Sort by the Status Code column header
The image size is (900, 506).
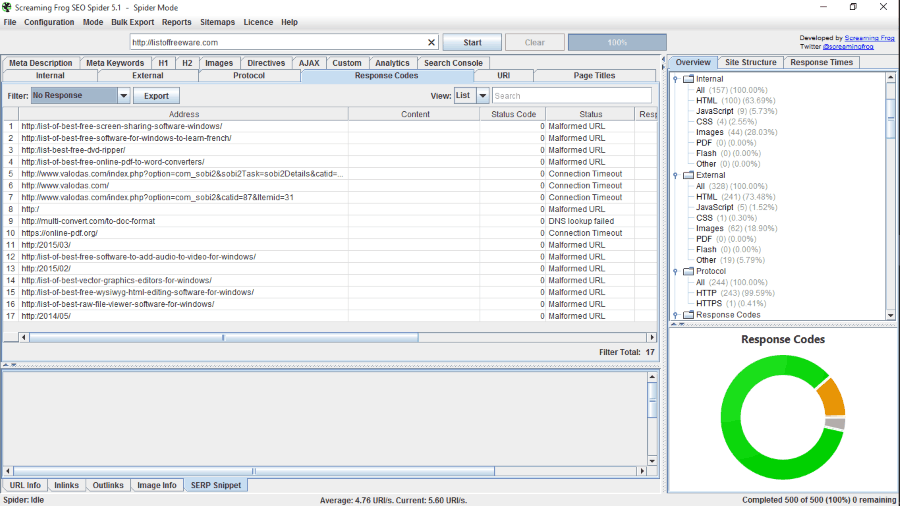click(513, 114)
